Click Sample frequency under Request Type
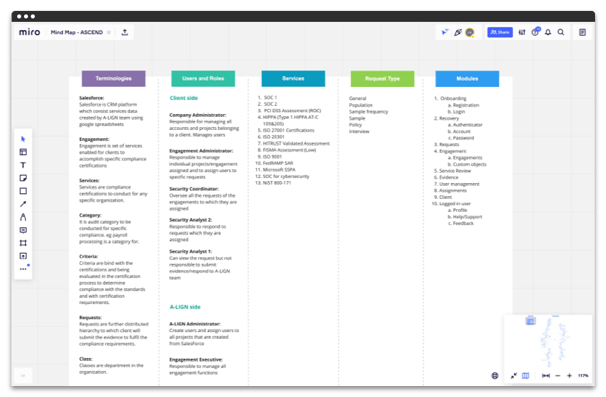 click(x=368, y=112)
